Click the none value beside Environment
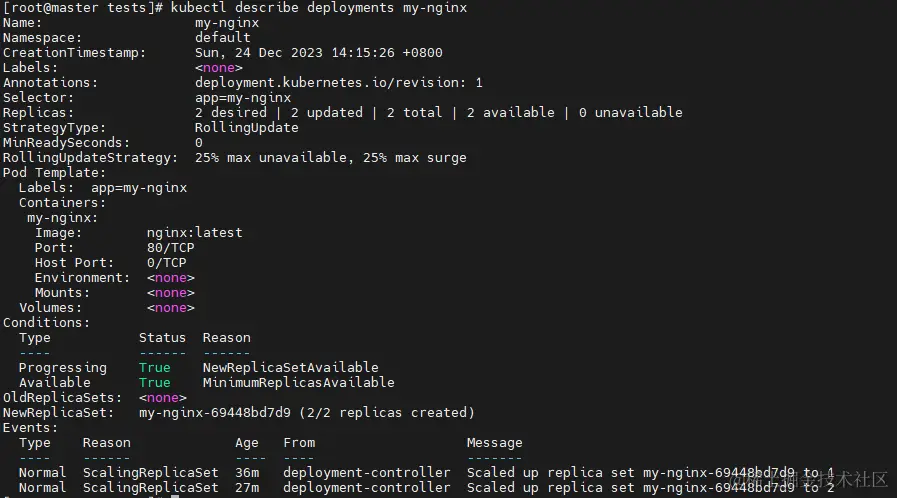The width and height of the screenshot is (897, 498). 170,278
